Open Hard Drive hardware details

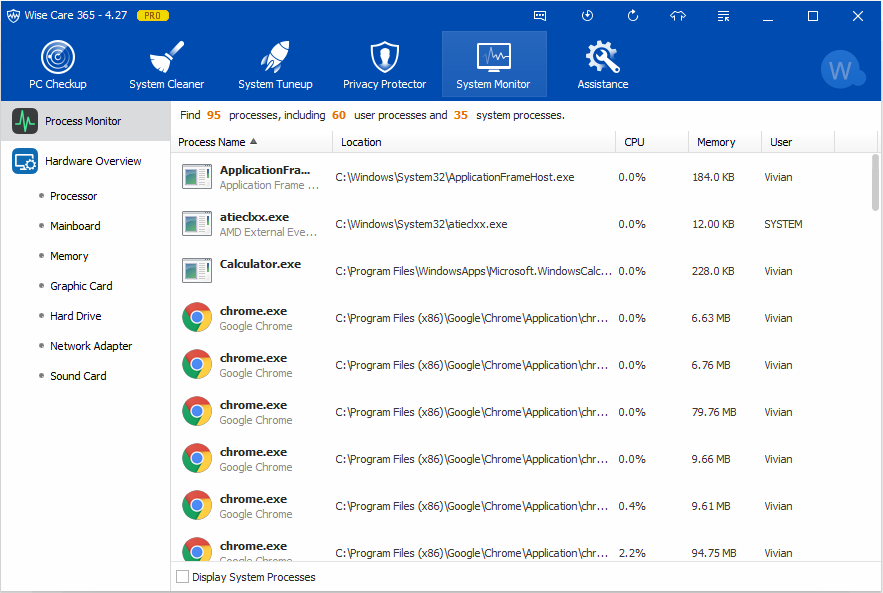75,316
